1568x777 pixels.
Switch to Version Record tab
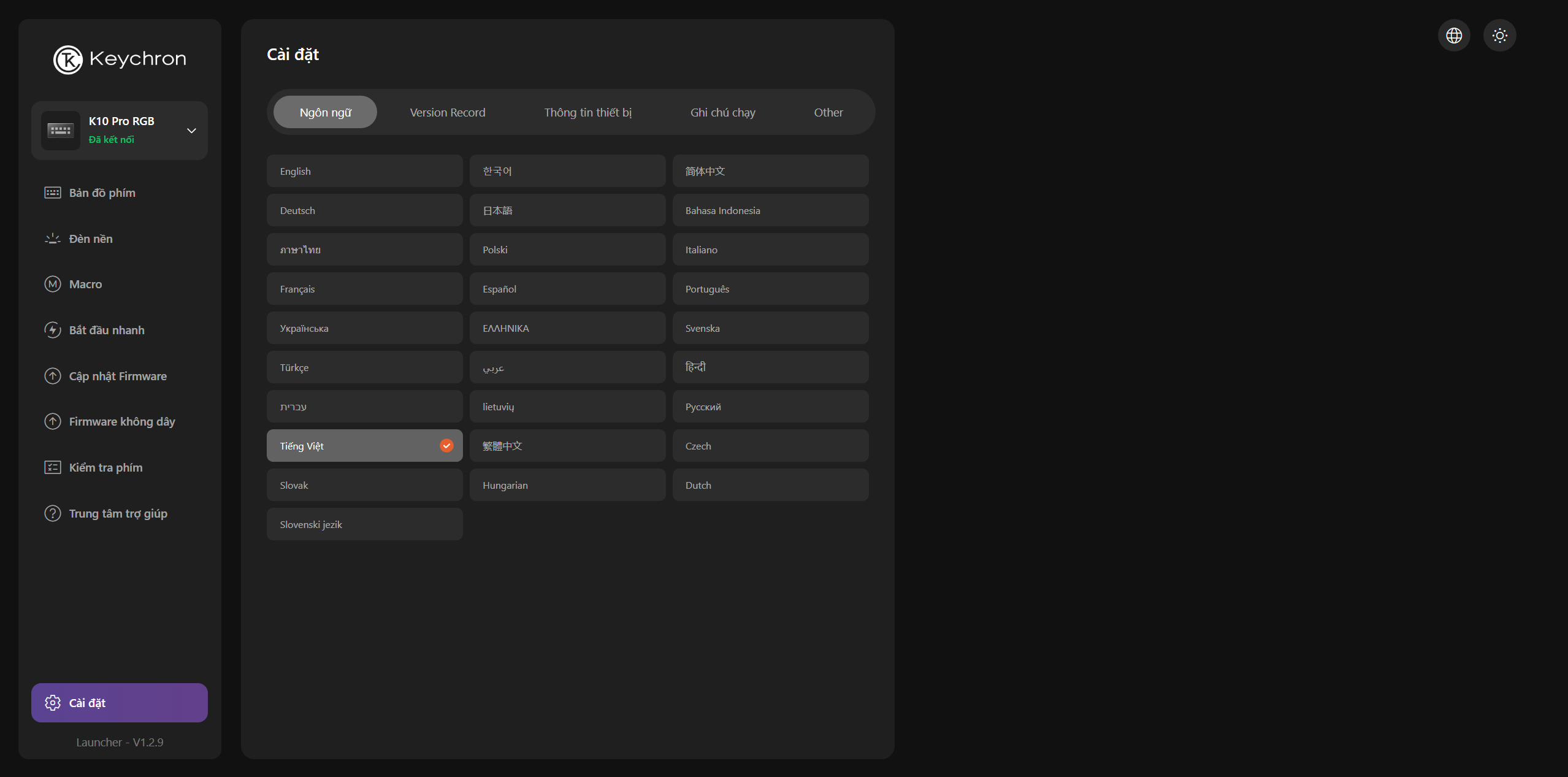click(447, 112)
